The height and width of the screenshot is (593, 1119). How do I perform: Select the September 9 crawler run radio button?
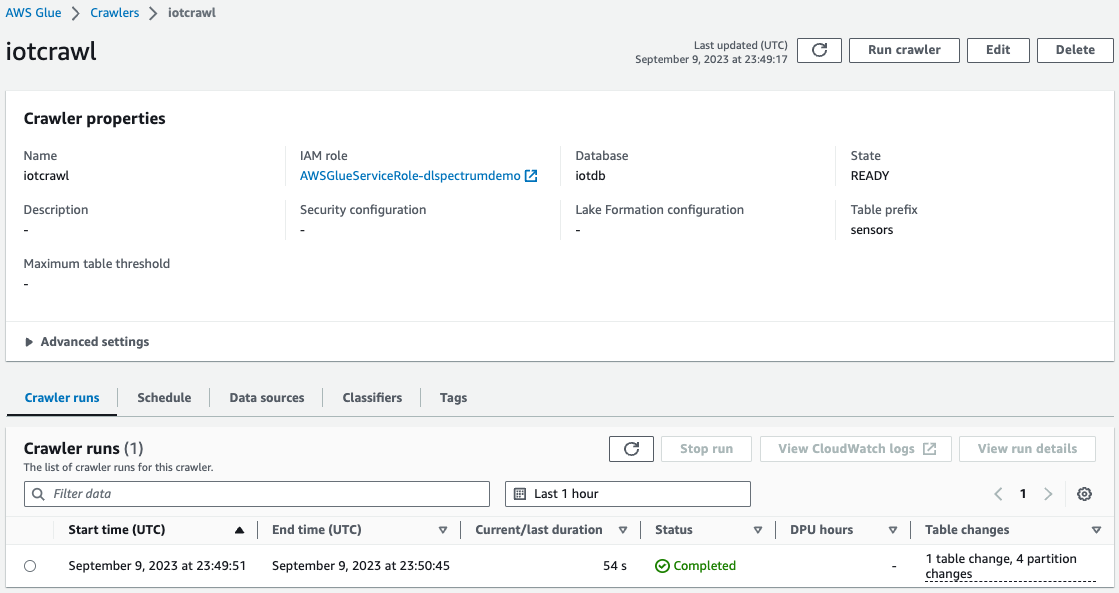30,566
